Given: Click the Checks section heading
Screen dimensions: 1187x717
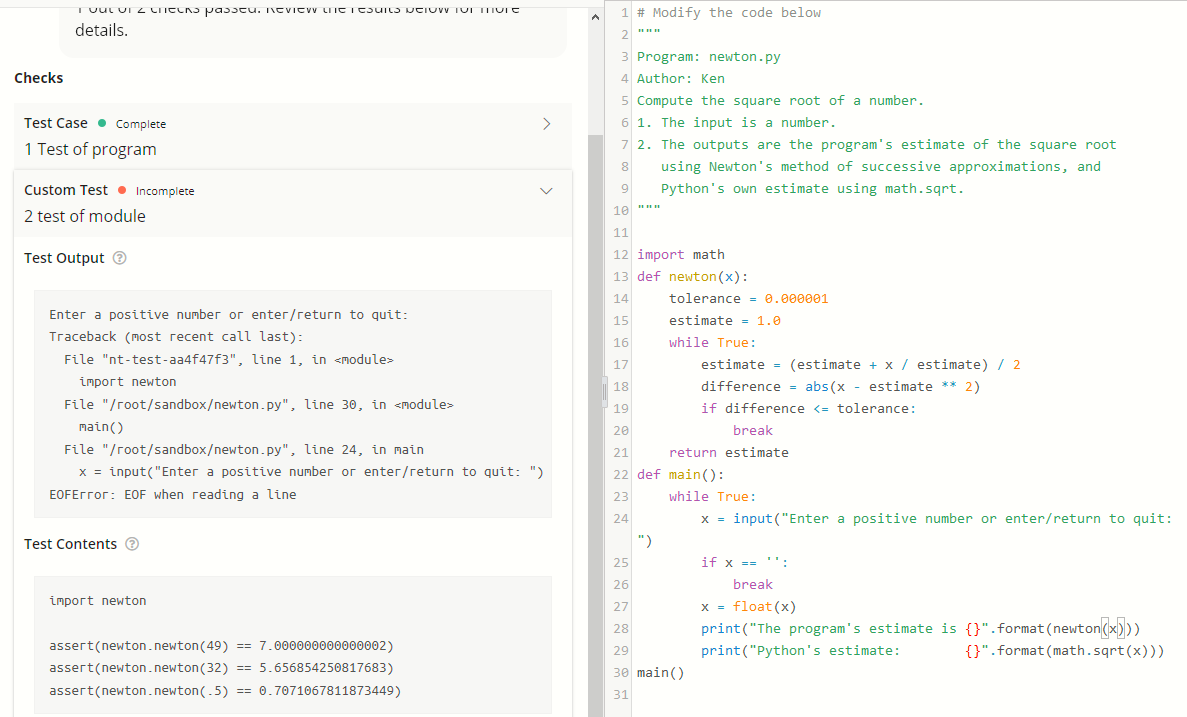Looking at the screenshot, I should [38, 77].
